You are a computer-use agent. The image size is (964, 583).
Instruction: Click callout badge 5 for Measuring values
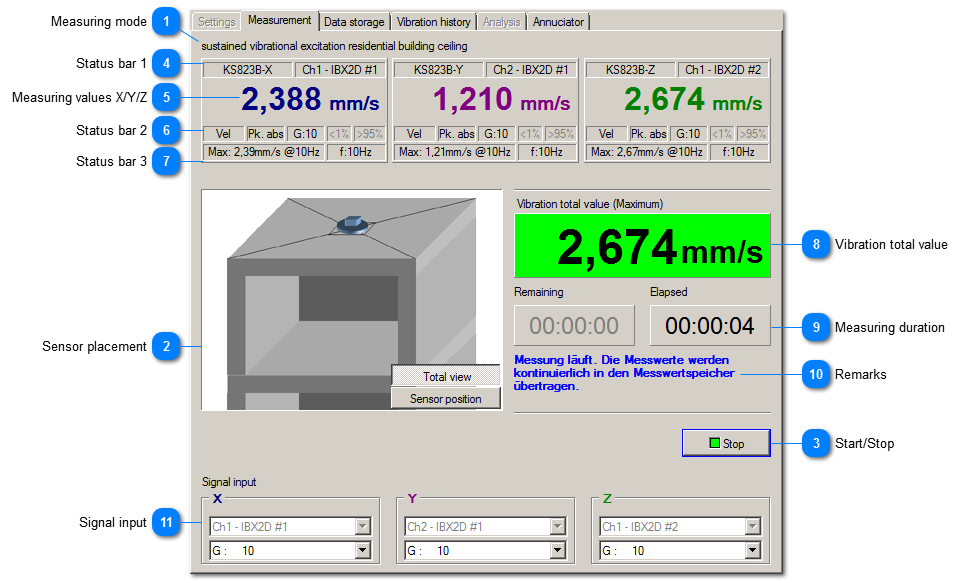[167, 97]
